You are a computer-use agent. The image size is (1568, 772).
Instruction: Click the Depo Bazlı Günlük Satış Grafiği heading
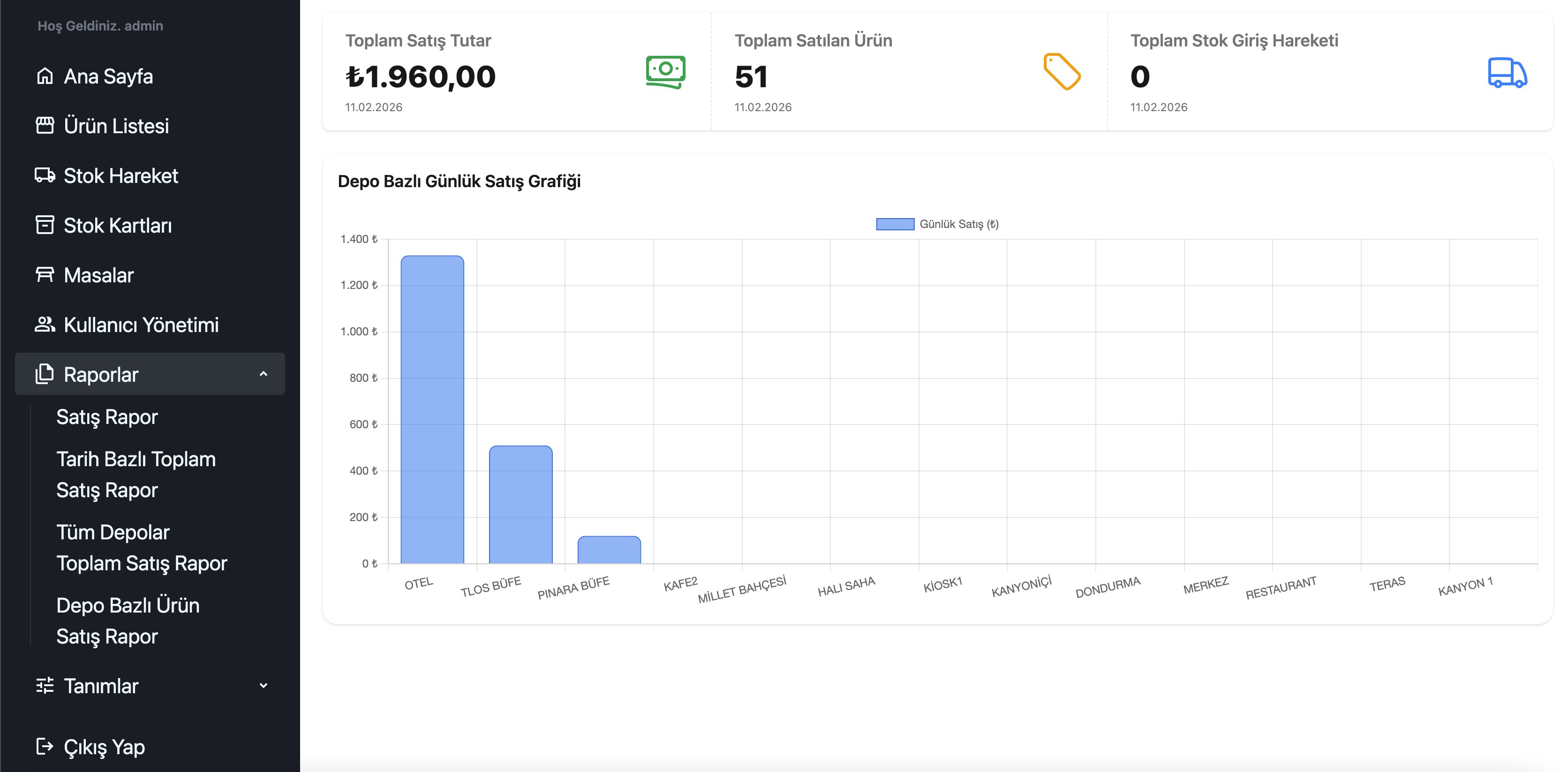tap(459, 182)
